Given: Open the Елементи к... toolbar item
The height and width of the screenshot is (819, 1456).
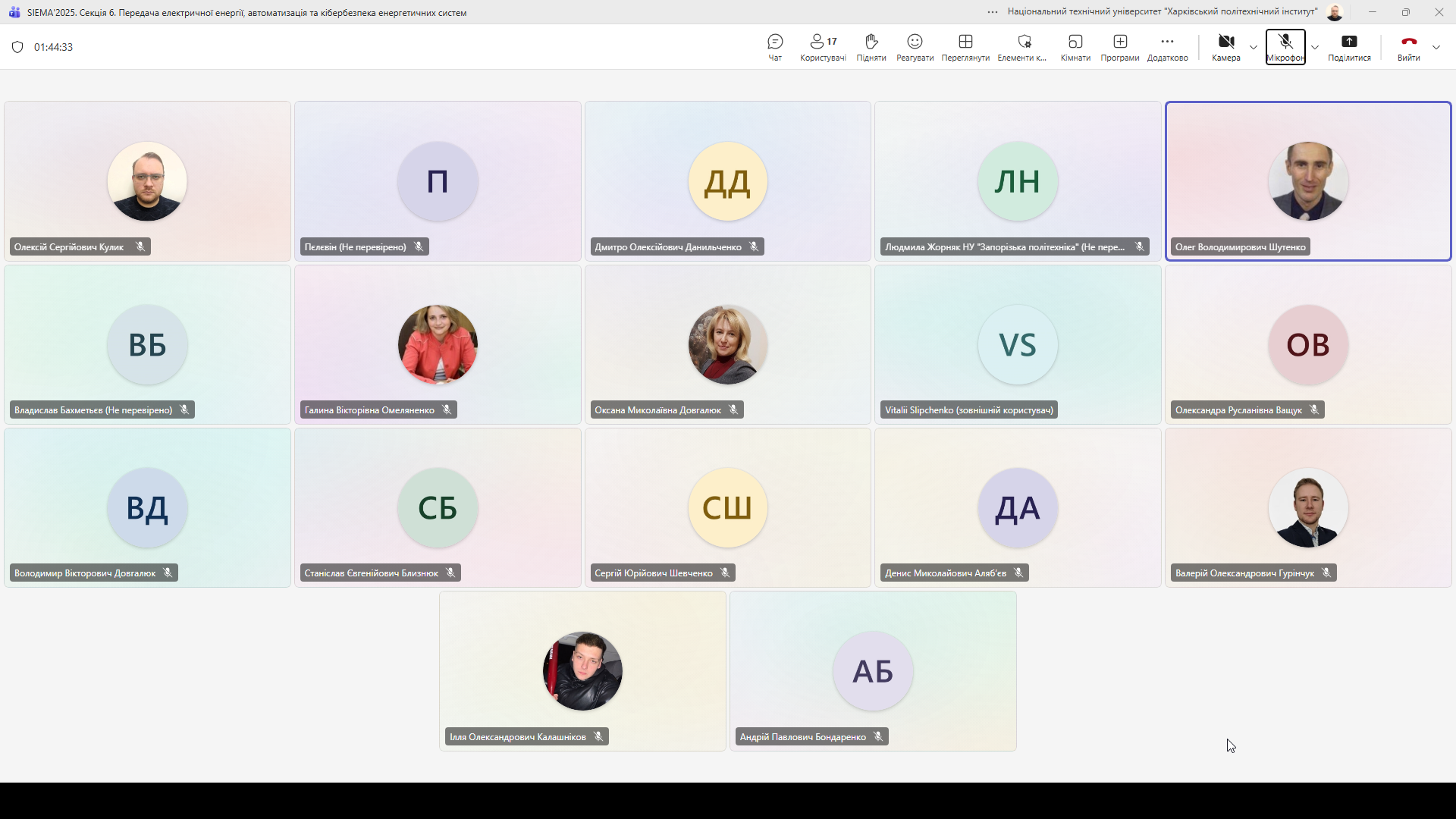Looking at the screenshot, I should (x=1021, y=47).
